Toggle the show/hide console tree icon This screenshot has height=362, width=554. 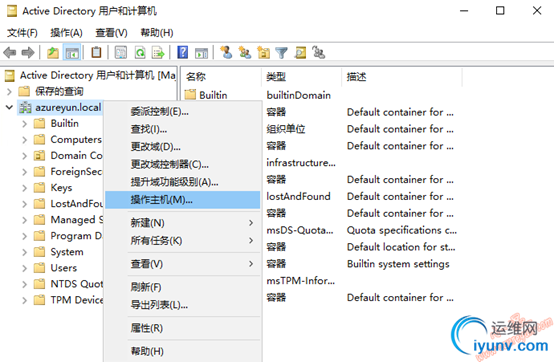point(72,53)
